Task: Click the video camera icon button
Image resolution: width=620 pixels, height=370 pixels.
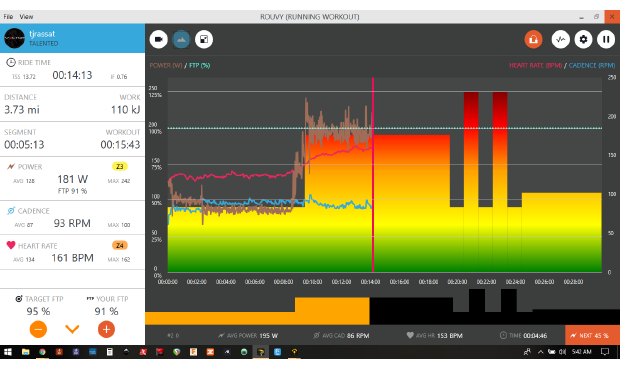Action: click(x=159, y=39)
